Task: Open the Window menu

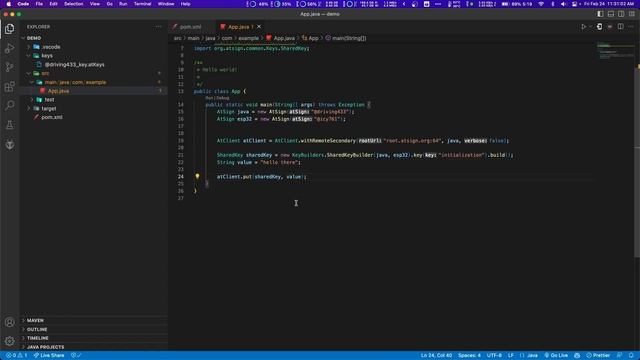Action: point(166,4)
